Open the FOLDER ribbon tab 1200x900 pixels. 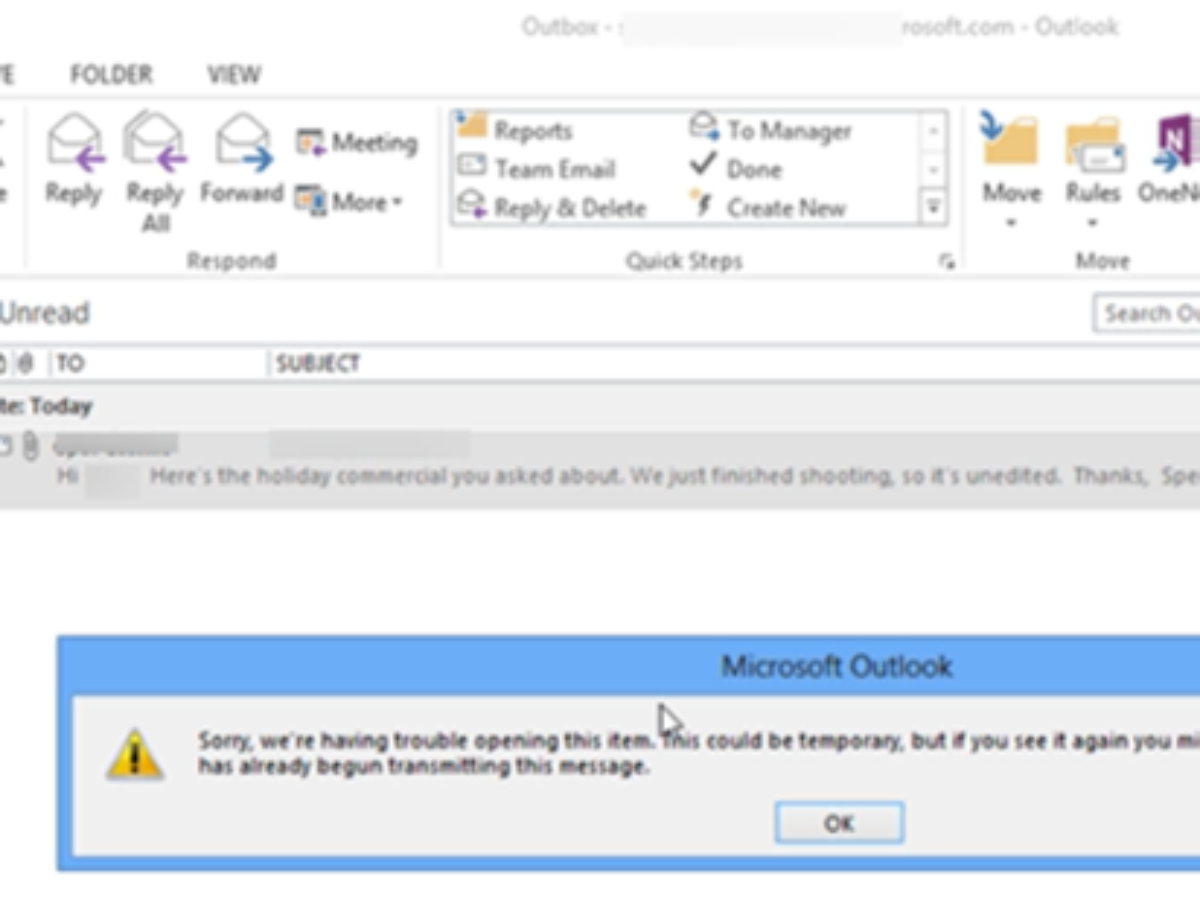(111, 75)
